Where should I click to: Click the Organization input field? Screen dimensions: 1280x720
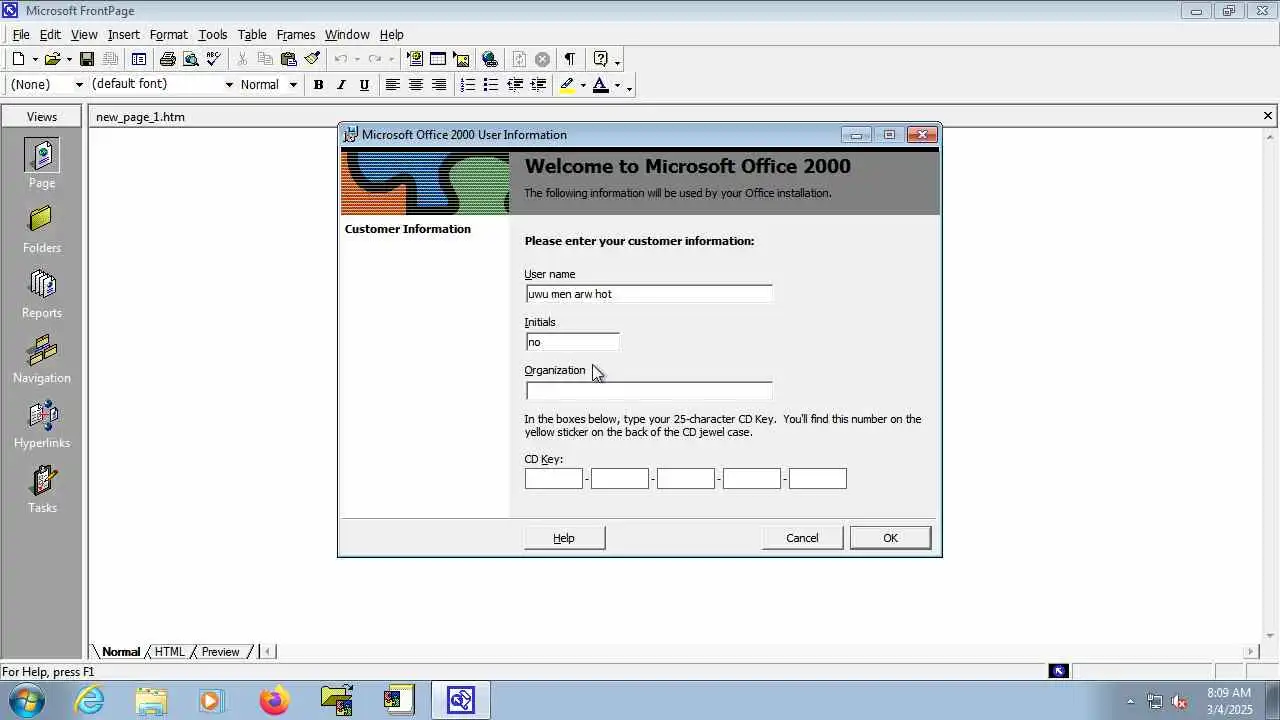coord(649,390)
